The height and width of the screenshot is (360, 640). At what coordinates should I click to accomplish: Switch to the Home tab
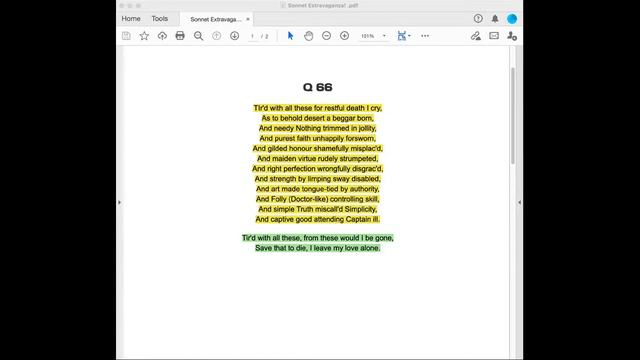point(131,19)
